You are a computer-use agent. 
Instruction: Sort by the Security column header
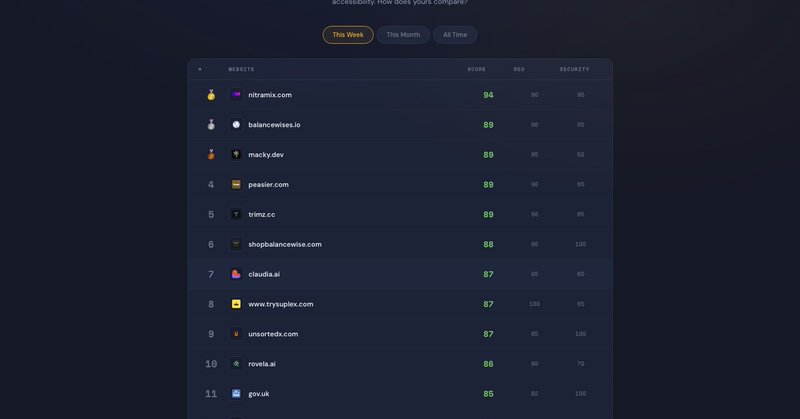tap(574, 69)
